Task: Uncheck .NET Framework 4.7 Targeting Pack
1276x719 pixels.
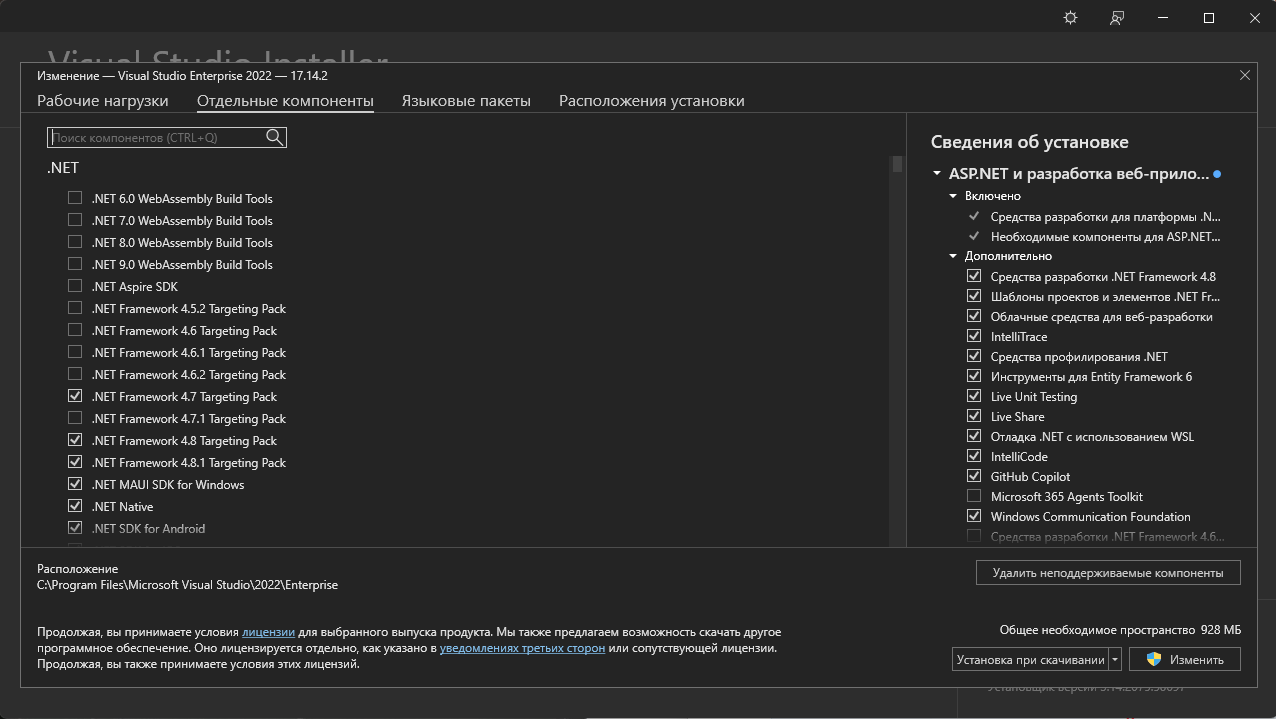Action: (x=75, y=396)
